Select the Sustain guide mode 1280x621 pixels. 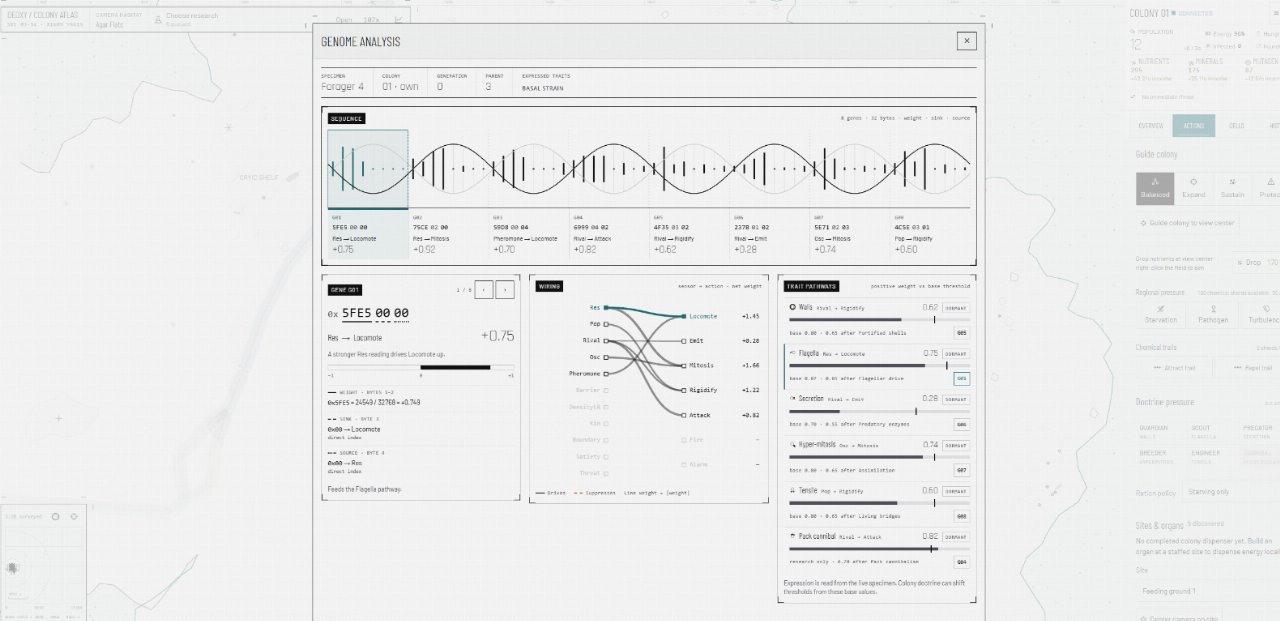click(x=1232, y=189)
